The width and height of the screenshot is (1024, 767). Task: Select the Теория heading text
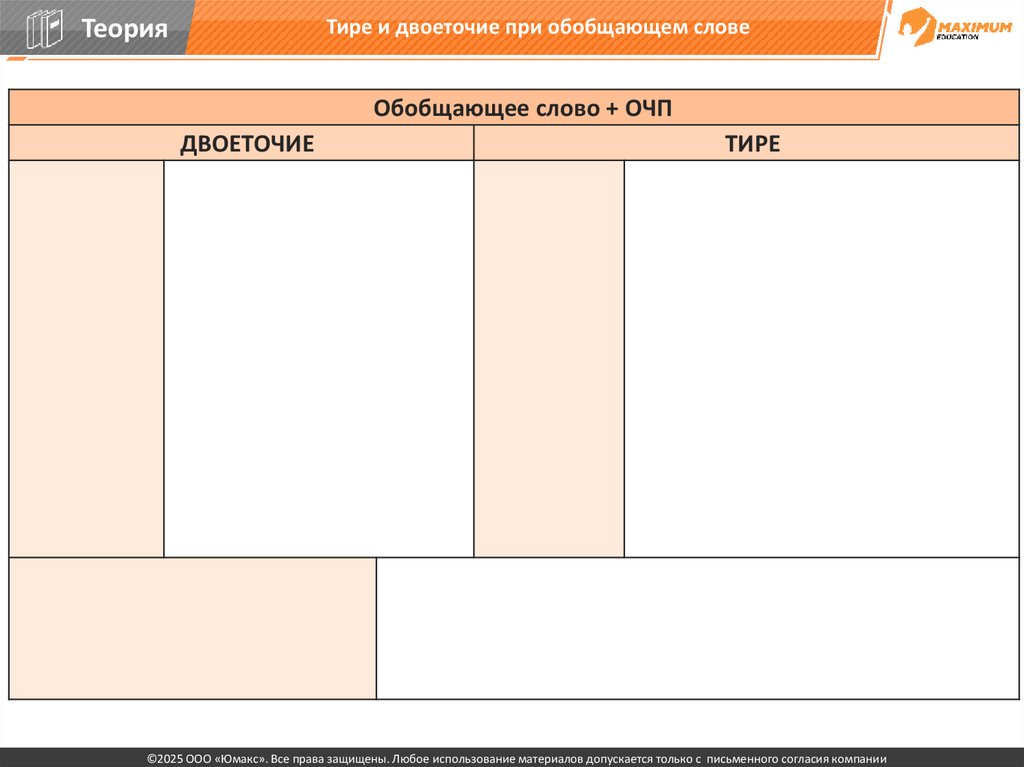point(124,28)
